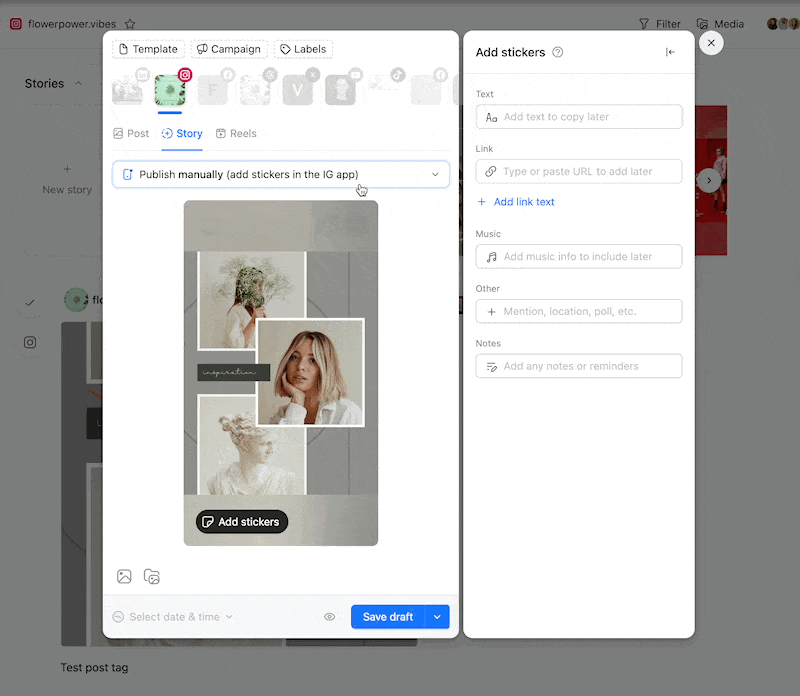Select the Instagram profile avatar

coord(170,91)
